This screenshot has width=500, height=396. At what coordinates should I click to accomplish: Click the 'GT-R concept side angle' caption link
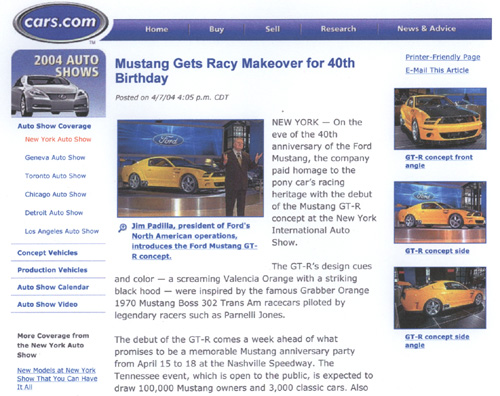point(437,341)
